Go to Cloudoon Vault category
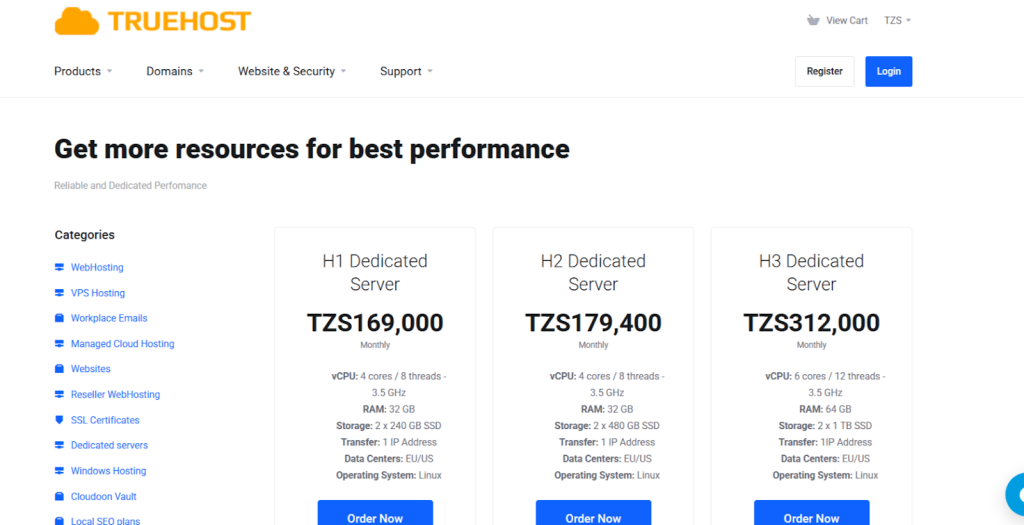 tap(103, 496)
